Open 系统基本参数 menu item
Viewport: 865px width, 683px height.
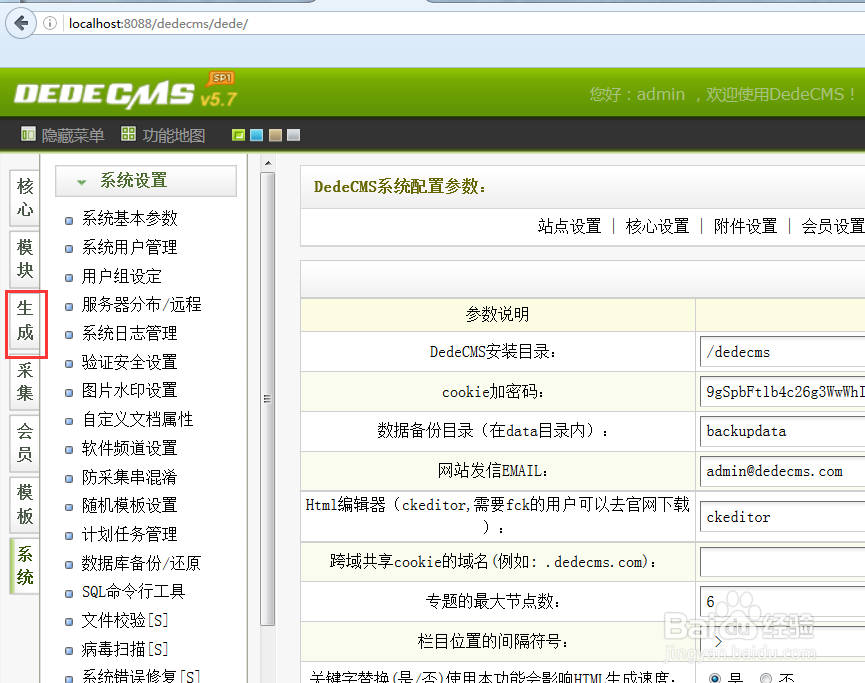click(x=130, y=218)
